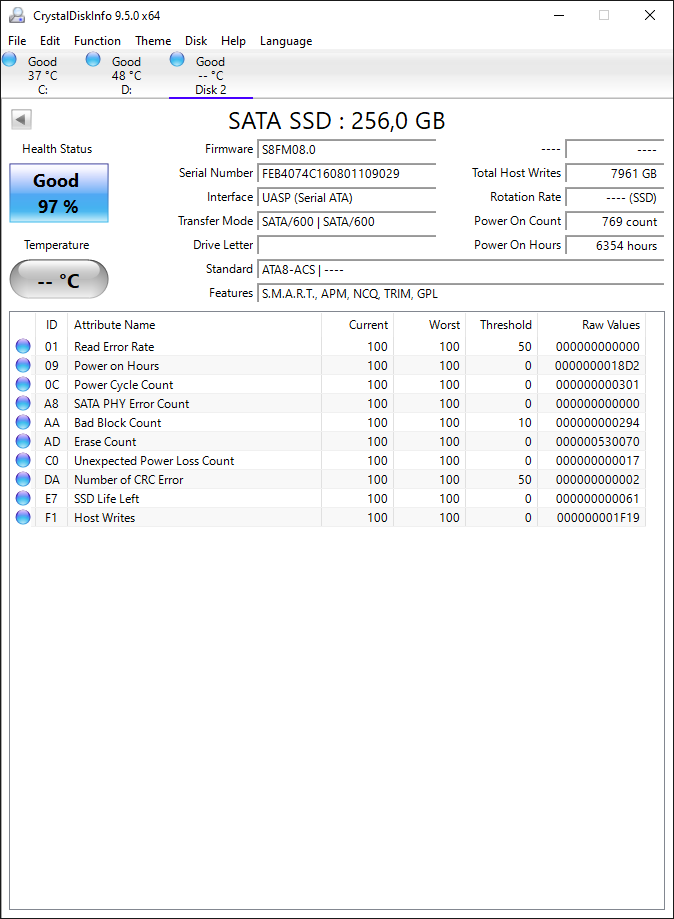Go to previous disk with left arrow
674x919 pixels.
pyautogui.click(x=21, y=120)
